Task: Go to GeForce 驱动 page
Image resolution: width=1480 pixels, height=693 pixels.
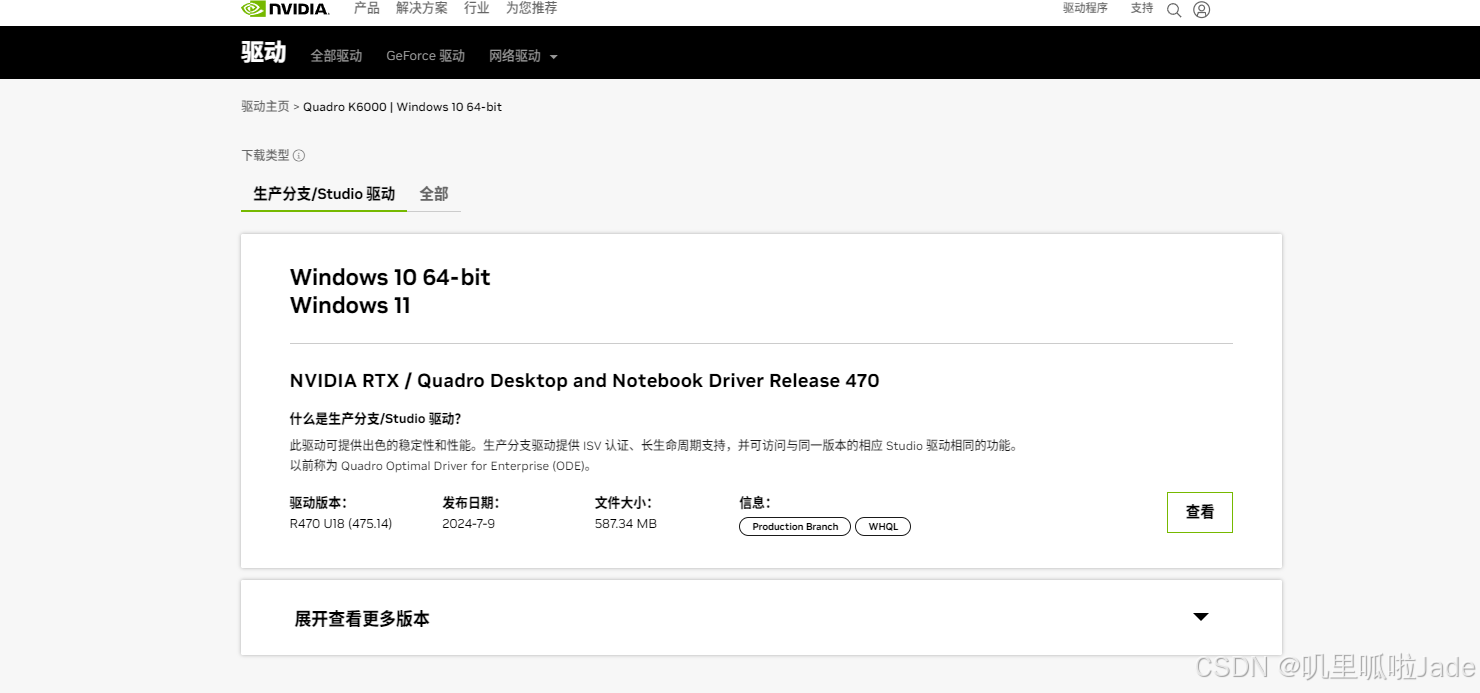Action: pos(426,56)
